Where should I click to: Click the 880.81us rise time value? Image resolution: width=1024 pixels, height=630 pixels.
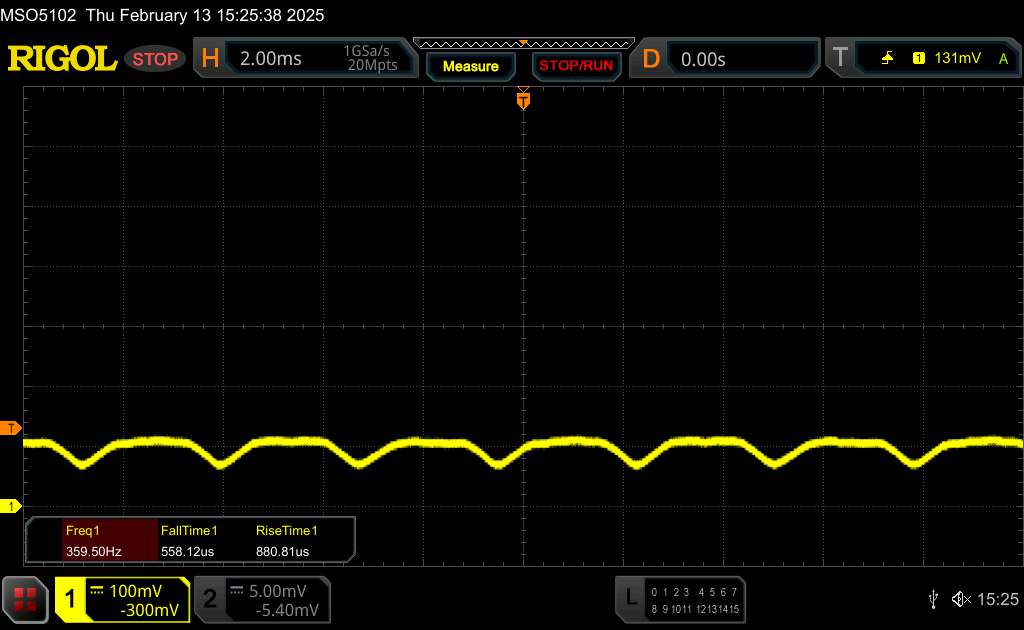[283, 552]
